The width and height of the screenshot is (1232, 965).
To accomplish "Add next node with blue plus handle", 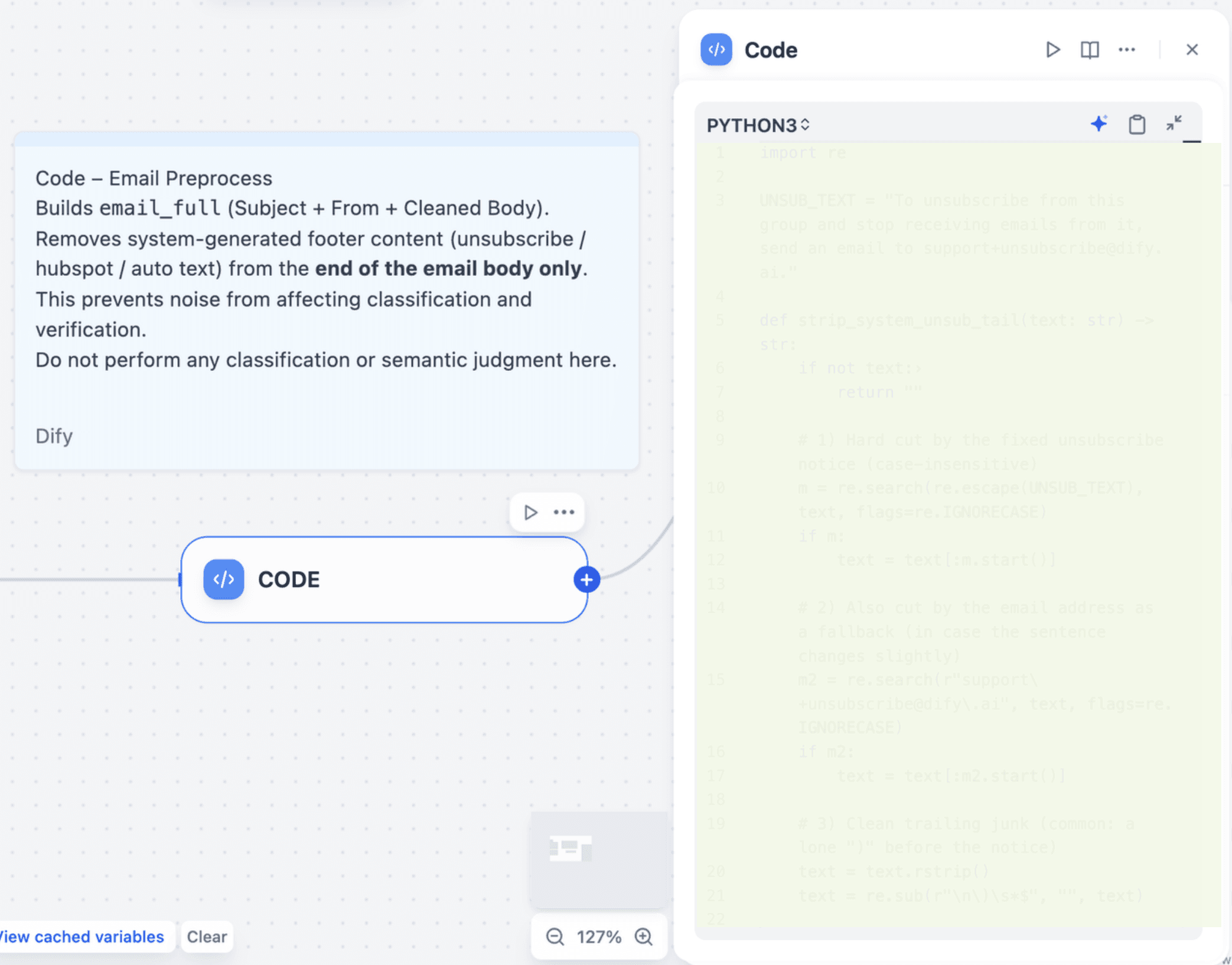I will coord(586,580).
